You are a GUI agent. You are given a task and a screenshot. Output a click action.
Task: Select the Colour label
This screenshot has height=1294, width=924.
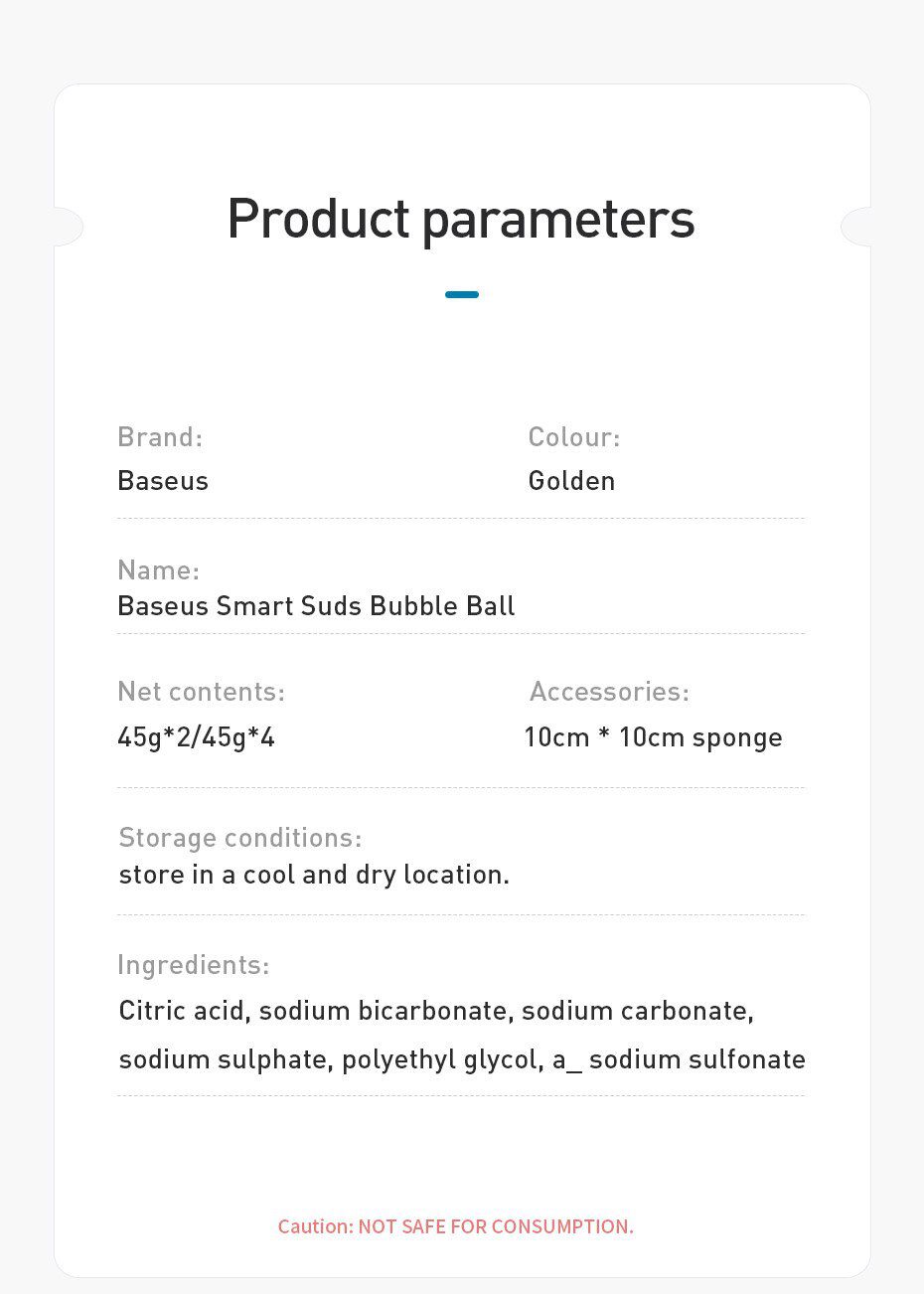point(574,437)
